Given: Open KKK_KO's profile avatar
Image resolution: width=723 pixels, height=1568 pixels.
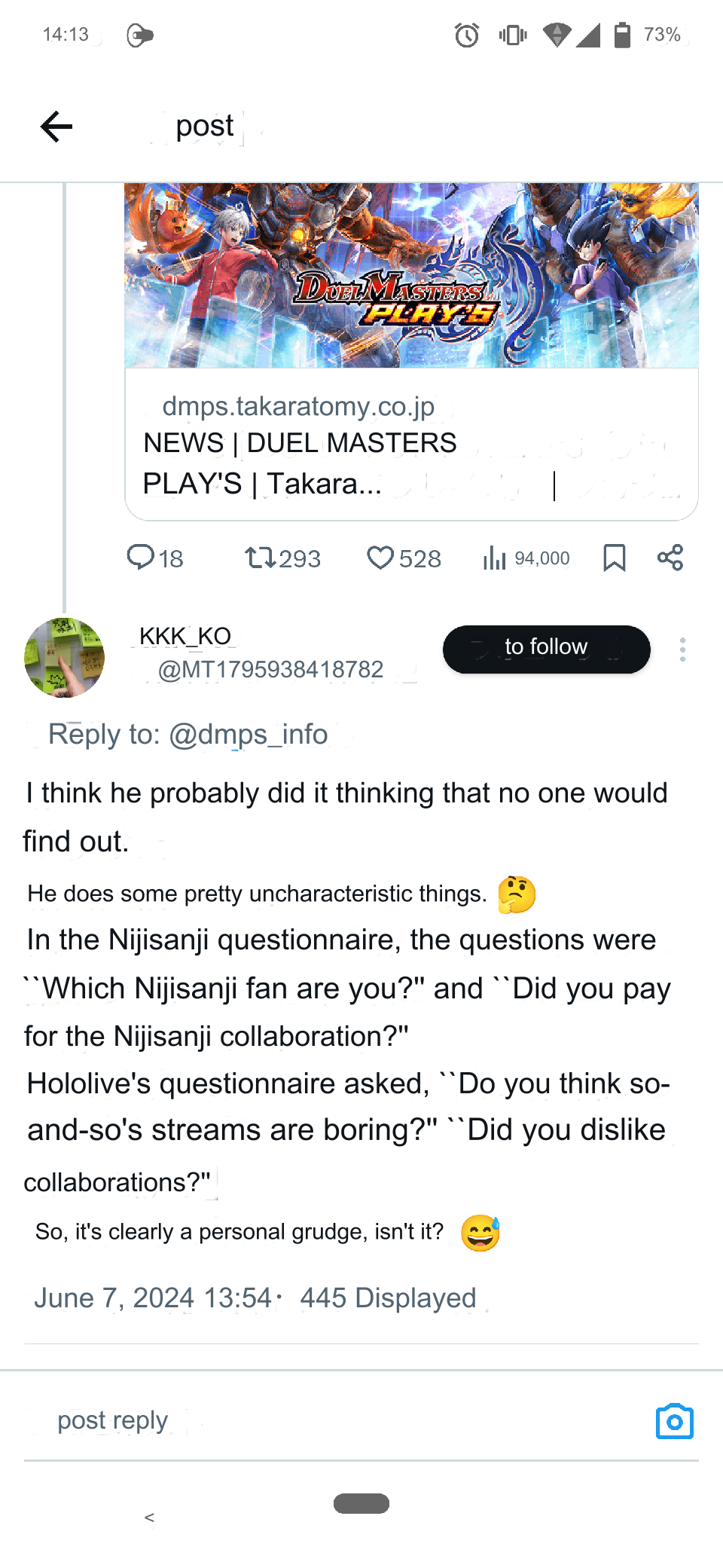Looking at the screenshot, I should (64, 657).
